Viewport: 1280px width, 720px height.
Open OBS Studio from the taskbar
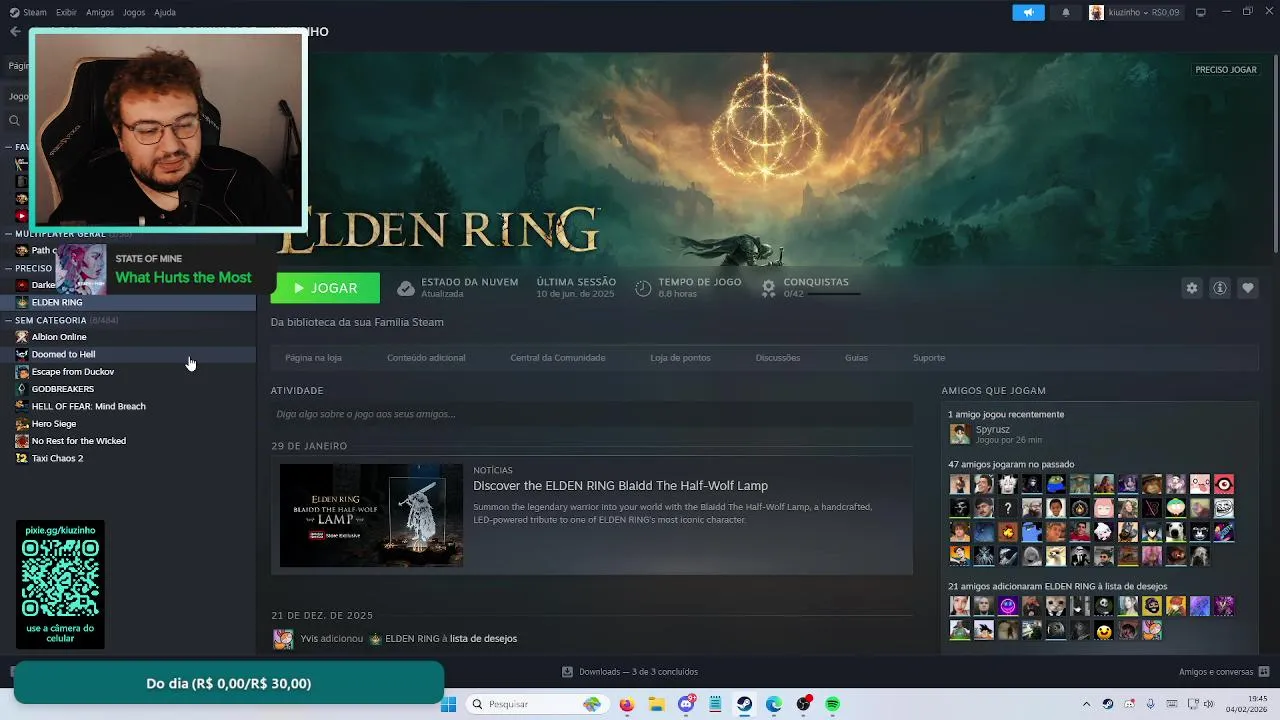pyautogui.click(x=804, y=704)
